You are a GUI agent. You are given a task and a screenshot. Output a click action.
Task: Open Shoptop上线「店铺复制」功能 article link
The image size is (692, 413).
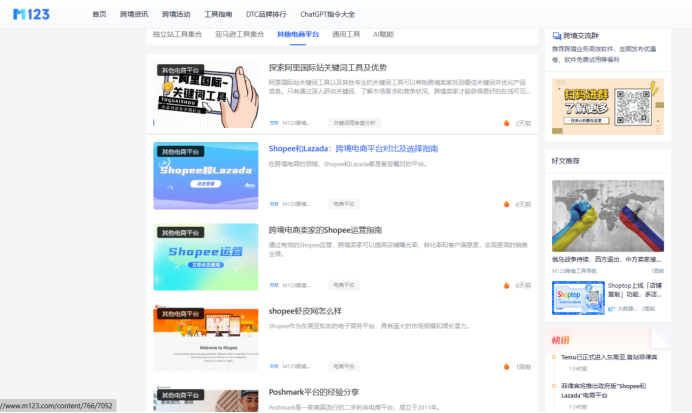click(x=635, y=290)
